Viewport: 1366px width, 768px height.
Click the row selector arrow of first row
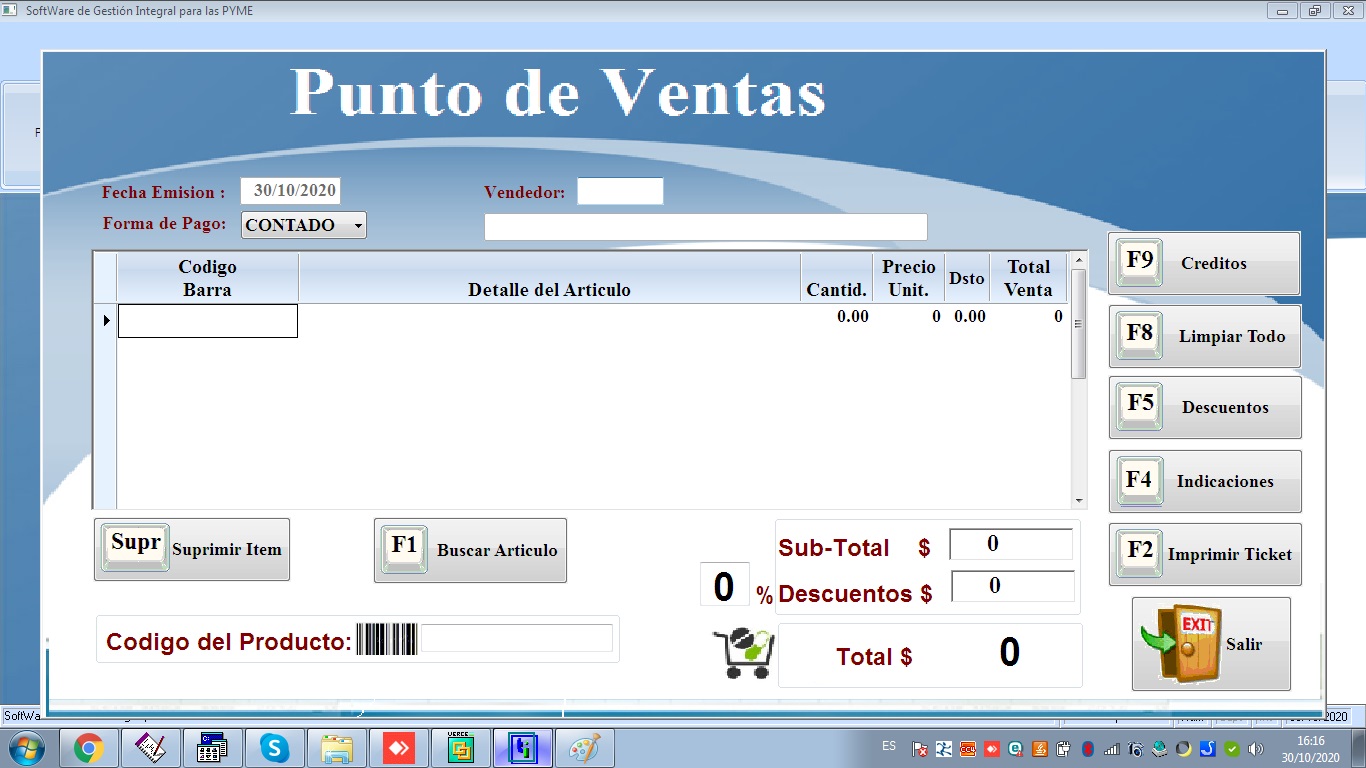point(106,320)
